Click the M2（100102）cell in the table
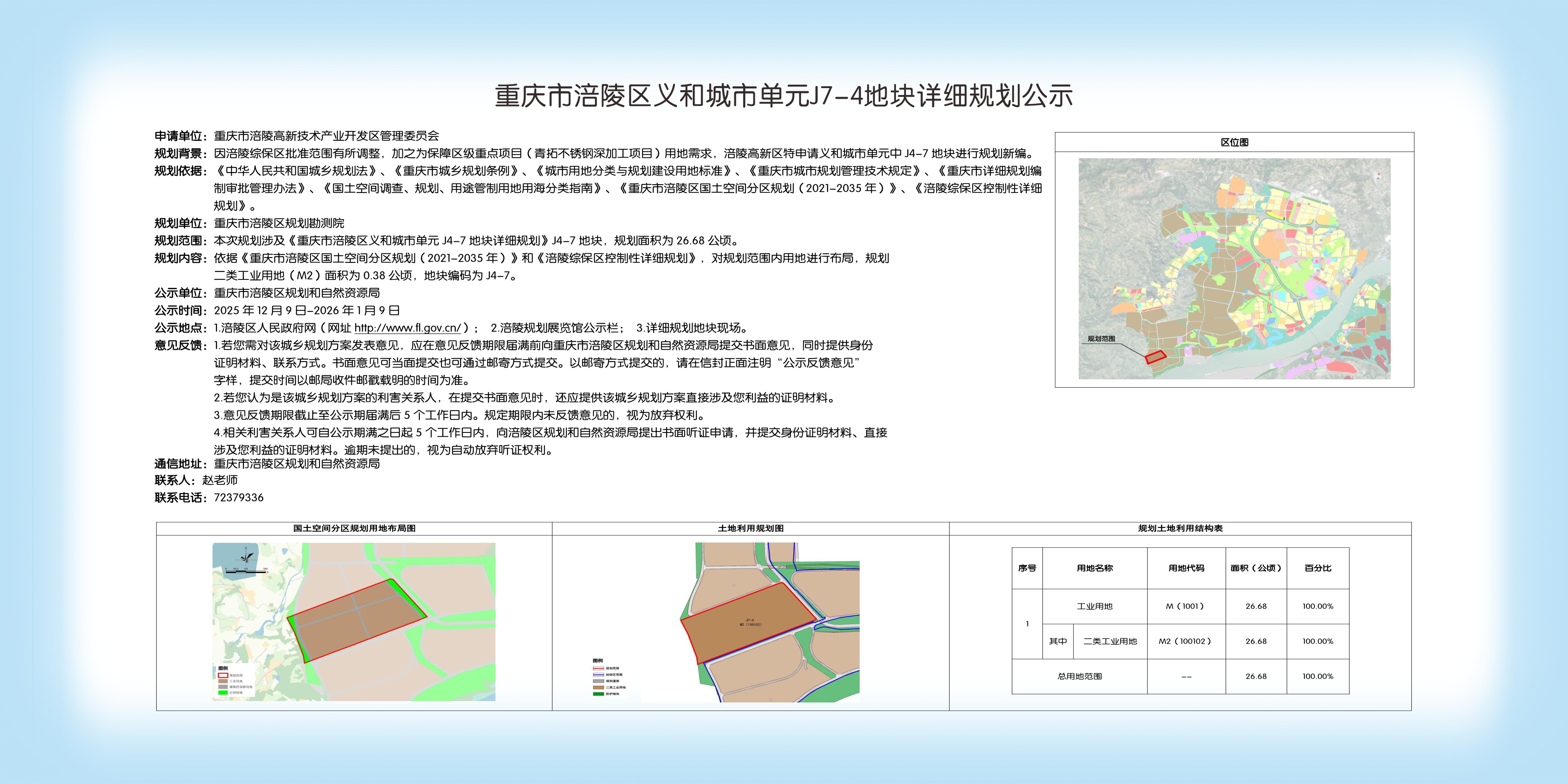 [x=1185, y=642]
